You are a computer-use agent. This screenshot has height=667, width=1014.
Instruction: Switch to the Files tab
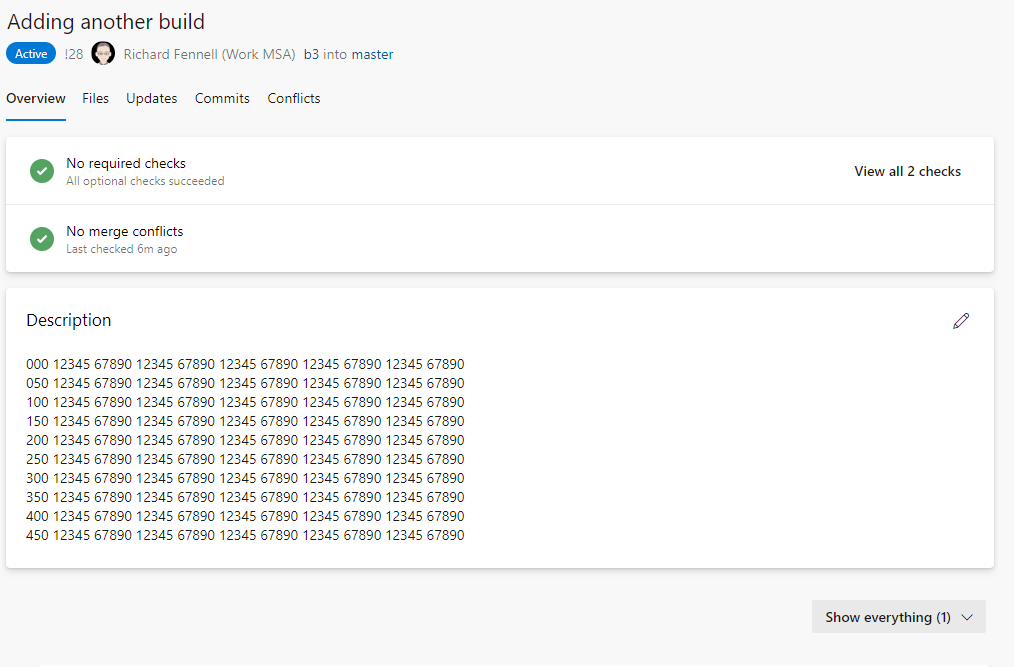95,98
